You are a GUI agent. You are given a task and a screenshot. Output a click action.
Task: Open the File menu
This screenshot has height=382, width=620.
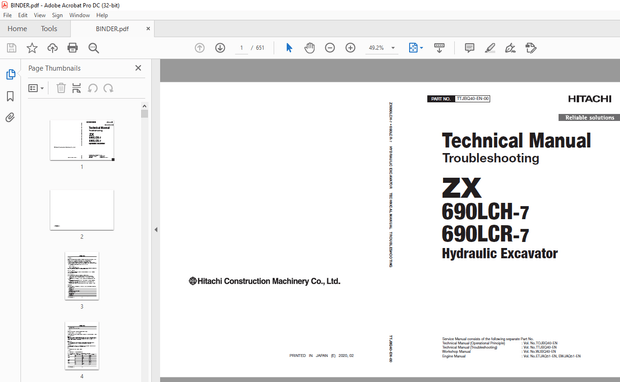(x=8, y=15)
